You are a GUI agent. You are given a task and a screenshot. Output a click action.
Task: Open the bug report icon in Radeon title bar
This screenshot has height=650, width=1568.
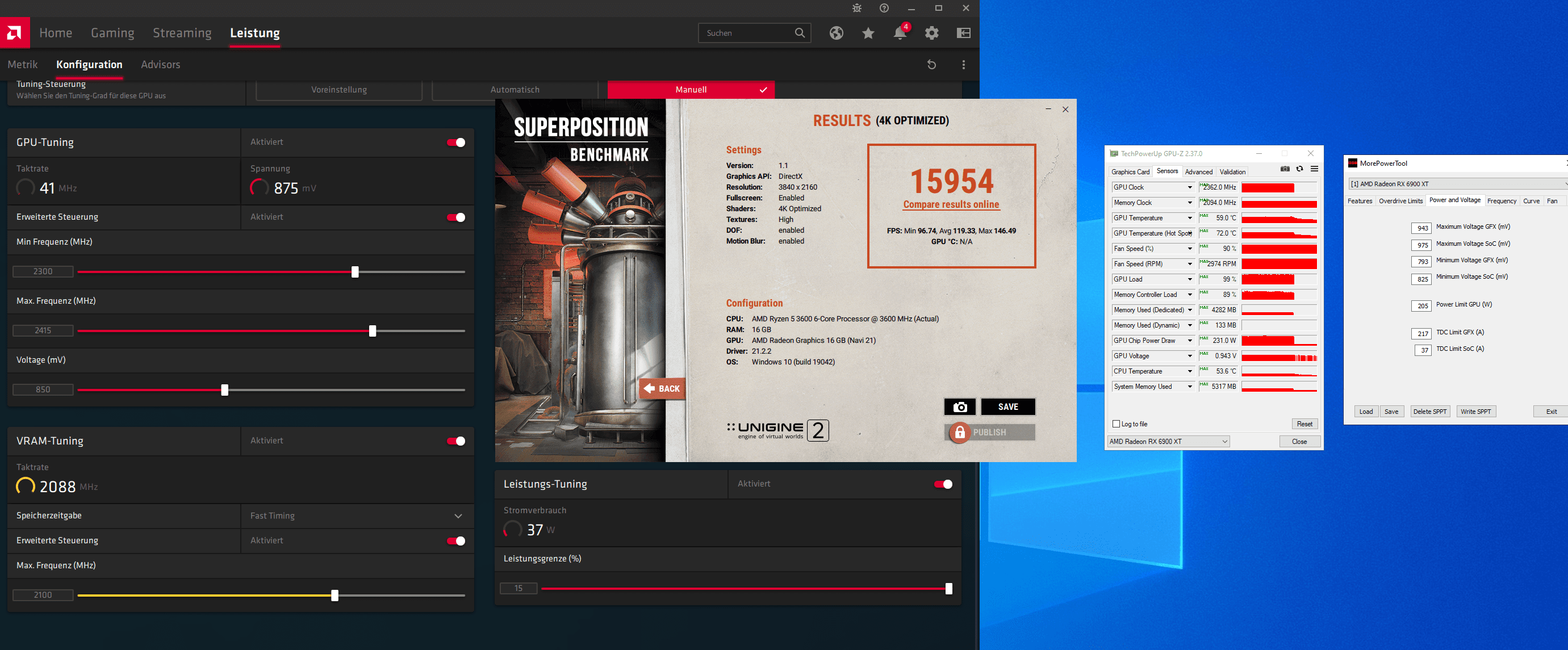857,8
